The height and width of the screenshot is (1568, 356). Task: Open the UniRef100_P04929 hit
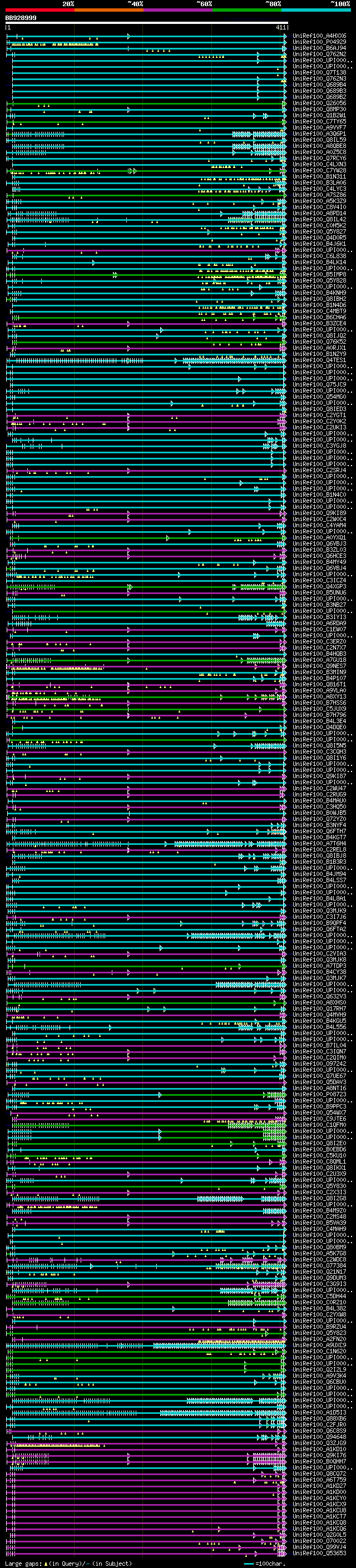tap(319, 42)
